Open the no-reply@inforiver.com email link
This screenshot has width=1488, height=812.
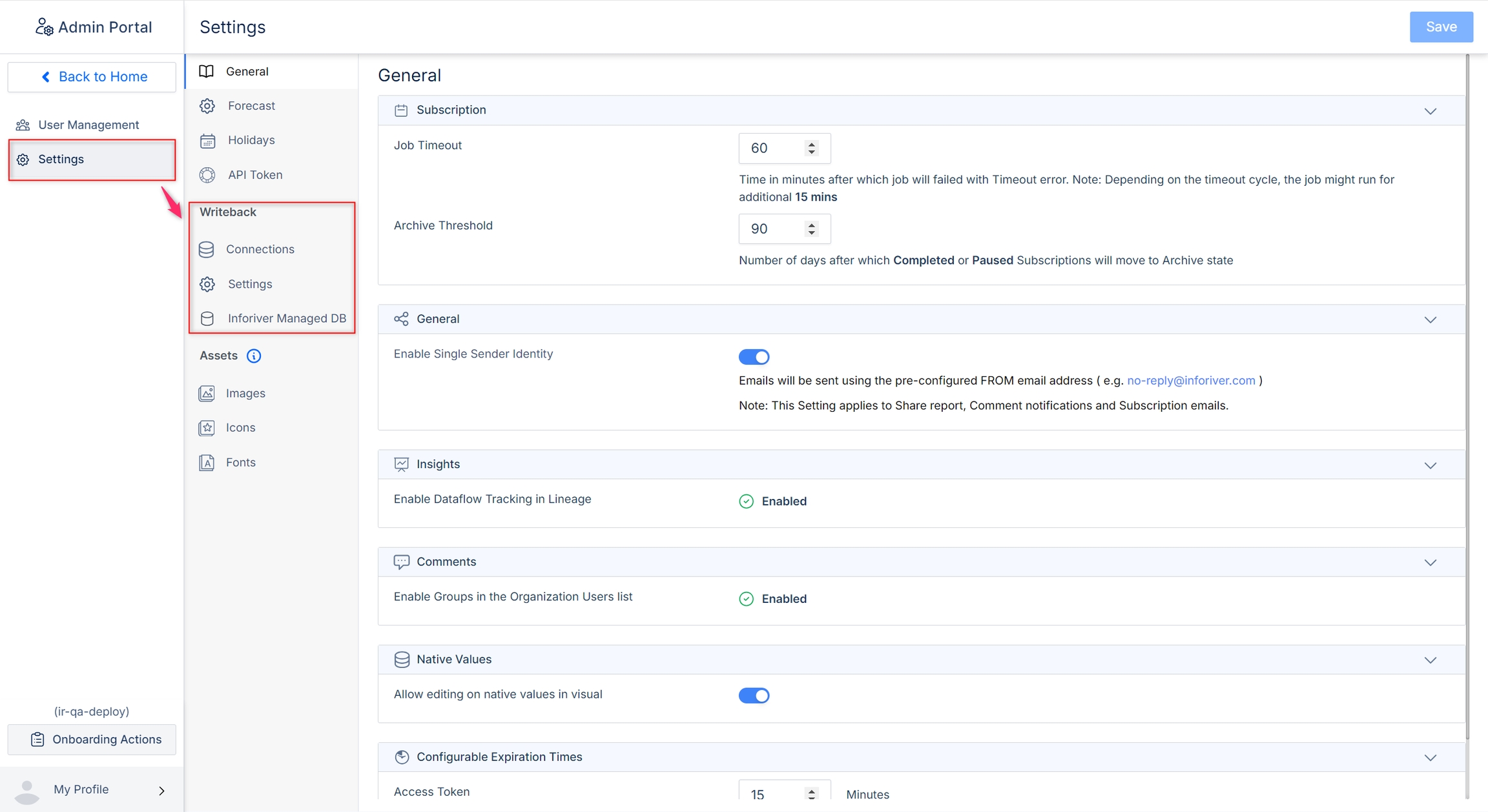click(x=1191, y=381)
